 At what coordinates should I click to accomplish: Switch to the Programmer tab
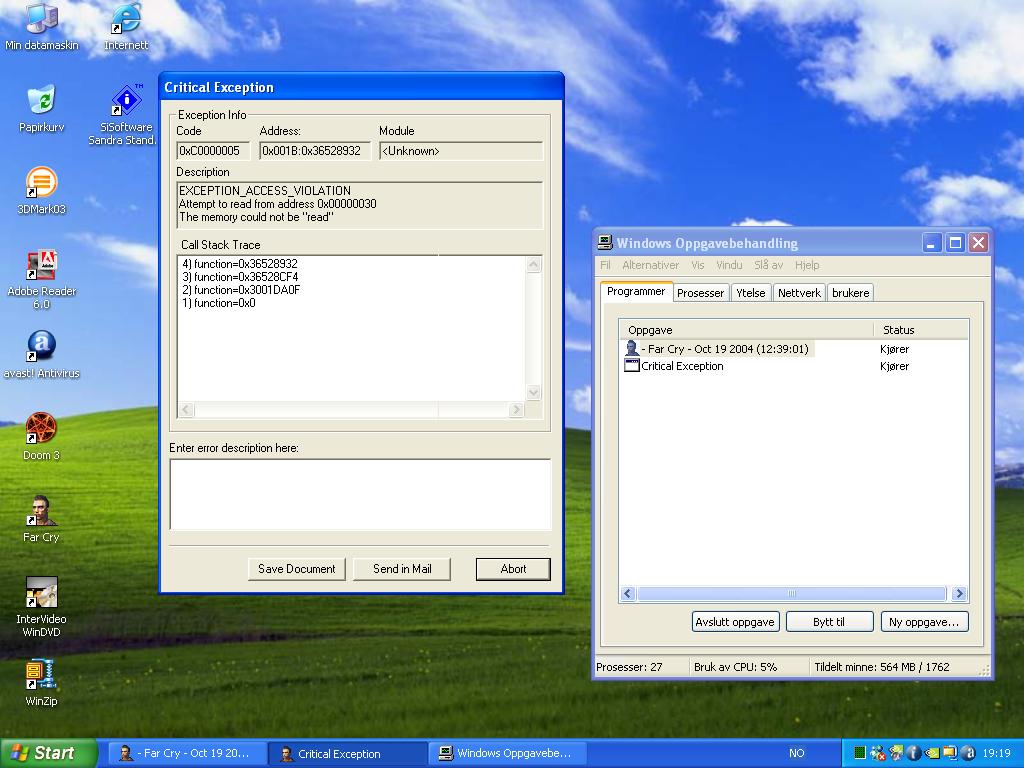tap(636, 291)
